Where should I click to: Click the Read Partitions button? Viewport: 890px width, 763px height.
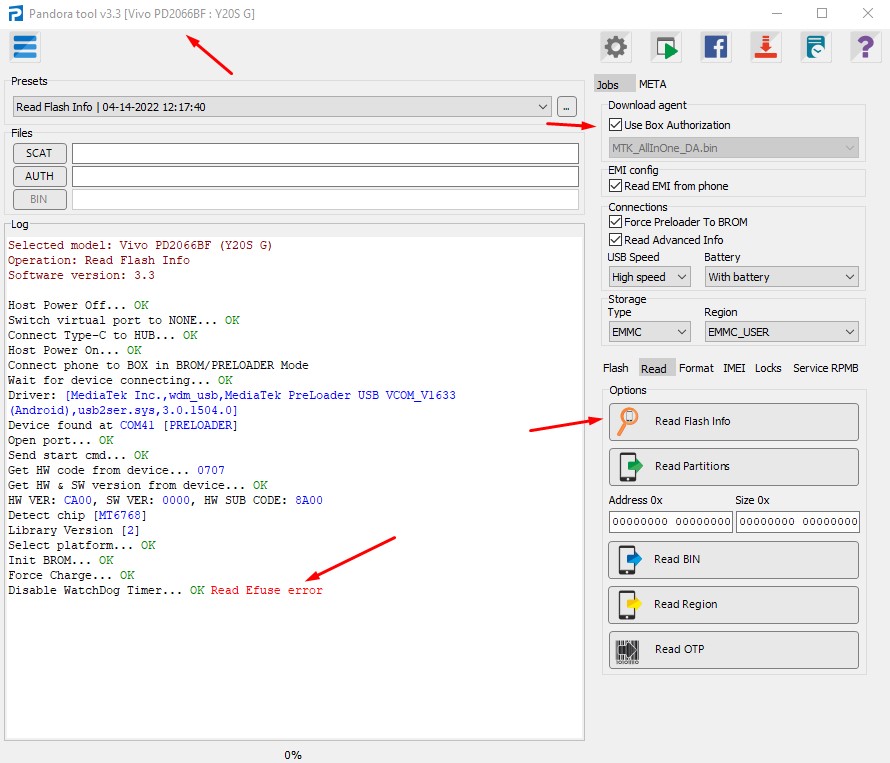(733, 467)
